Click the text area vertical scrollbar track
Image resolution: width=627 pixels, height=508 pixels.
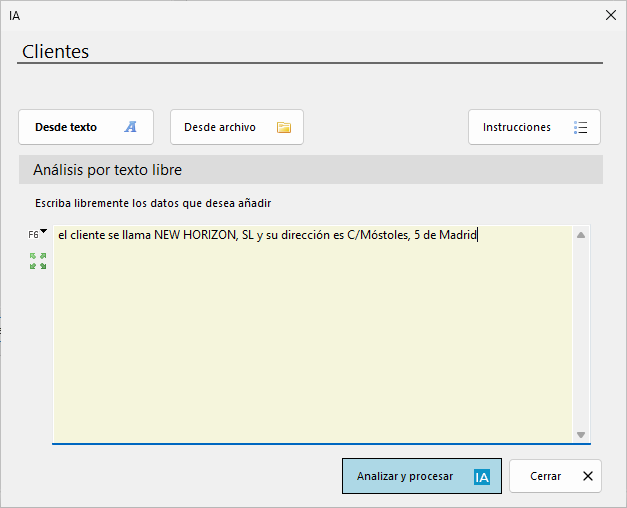(x=581, y=335)
